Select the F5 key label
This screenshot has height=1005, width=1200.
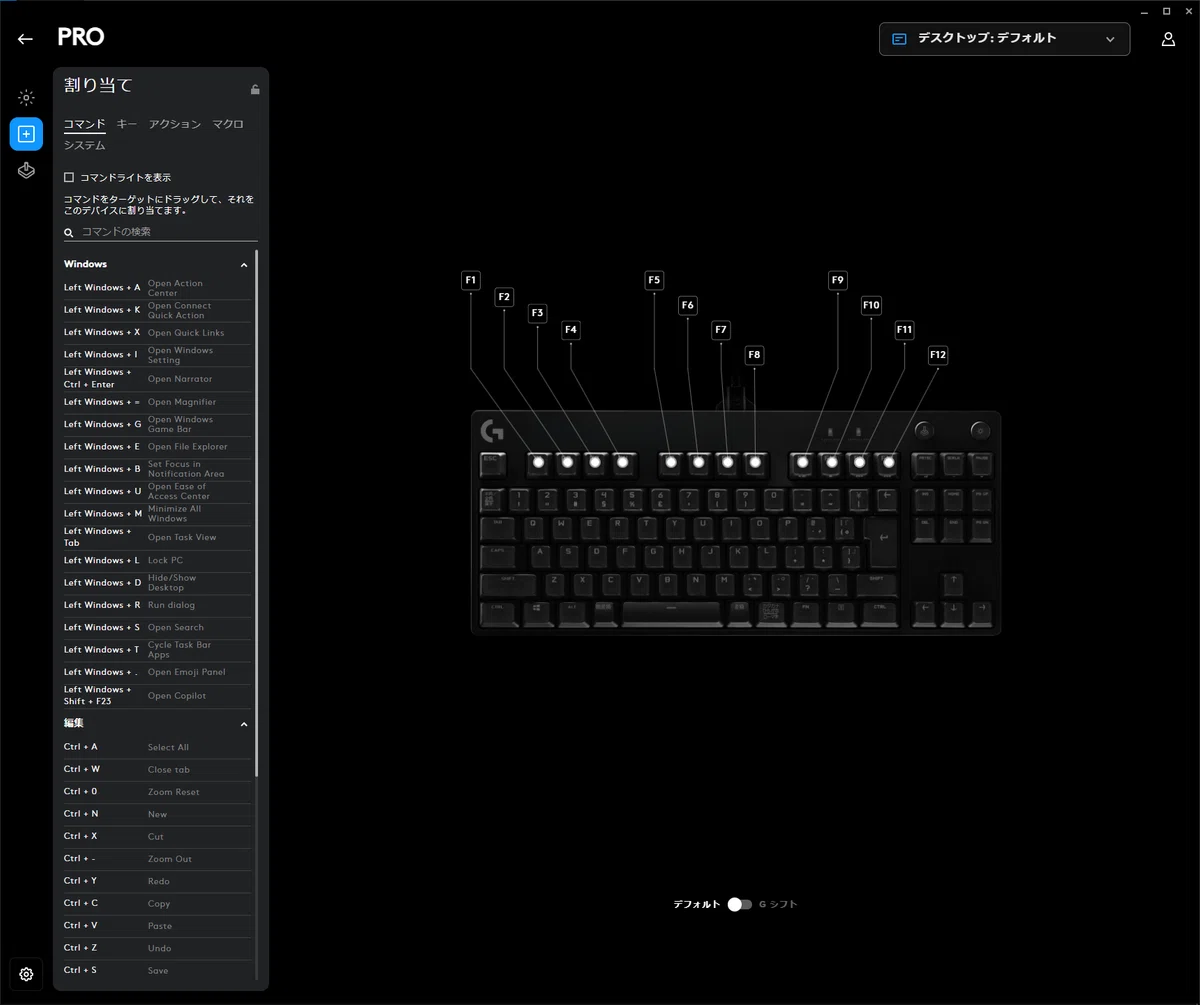[x=654, y=280]
